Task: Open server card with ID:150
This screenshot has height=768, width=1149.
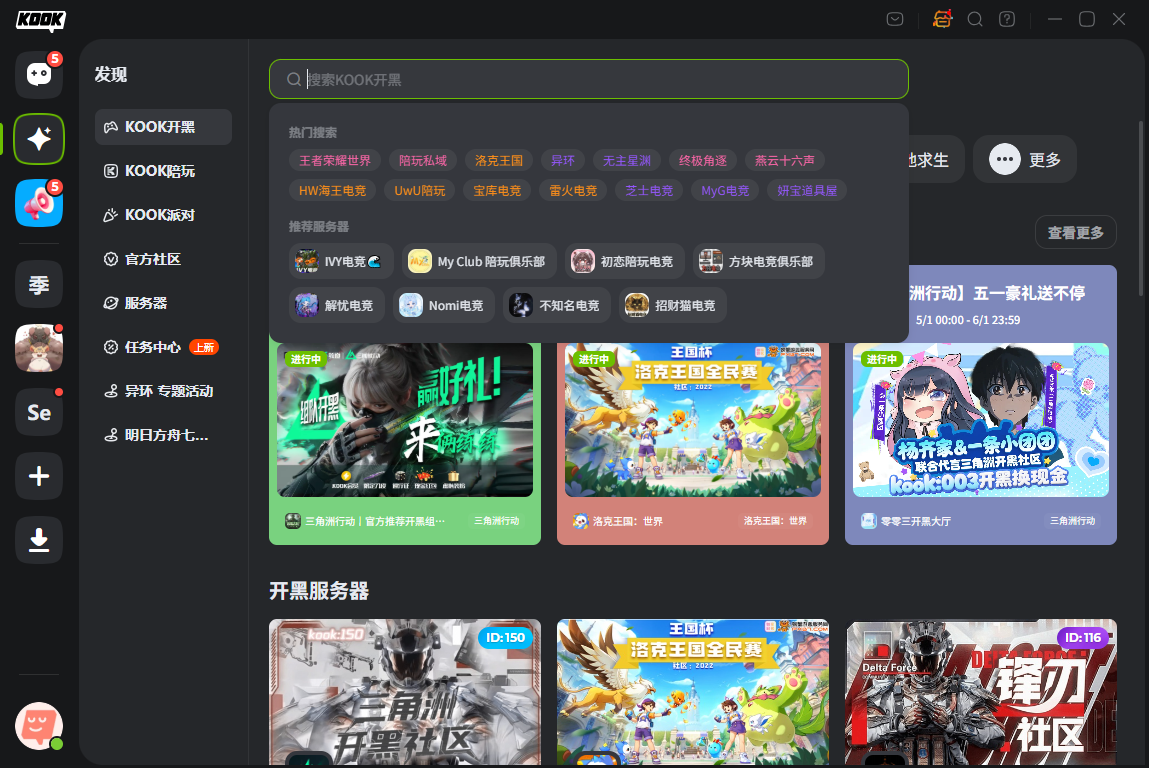Action: tap(404, 693)
